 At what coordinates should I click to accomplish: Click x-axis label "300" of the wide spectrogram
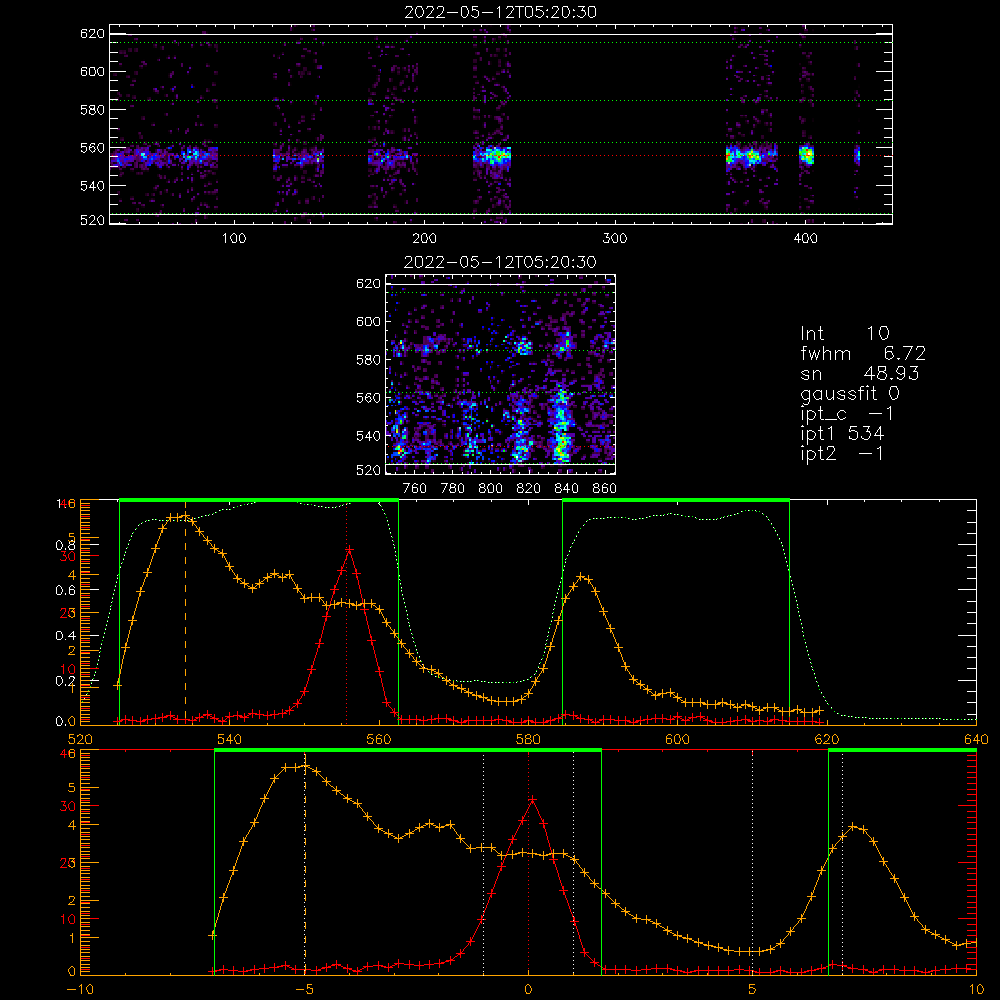click(615, 239)
